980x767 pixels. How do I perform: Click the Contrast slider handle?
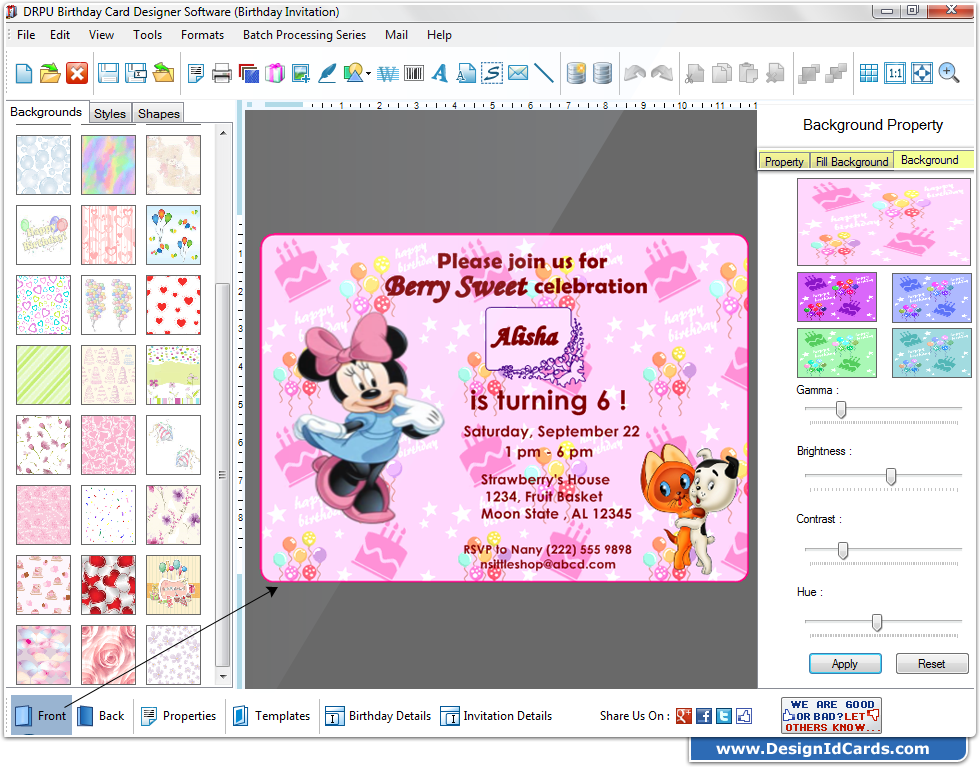click(x=843, y=550)
